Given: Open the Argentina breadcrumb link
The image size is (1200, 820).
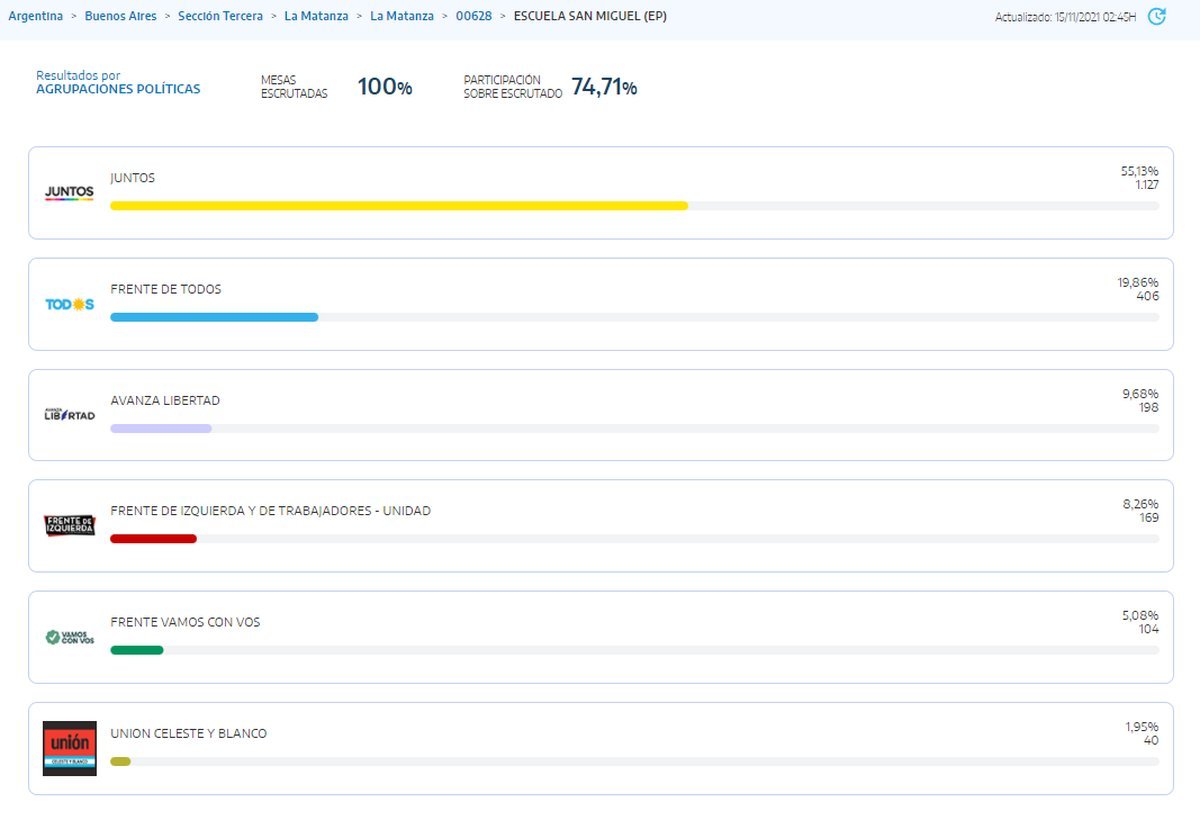Looking at the screenshot, I should [35, 16].
